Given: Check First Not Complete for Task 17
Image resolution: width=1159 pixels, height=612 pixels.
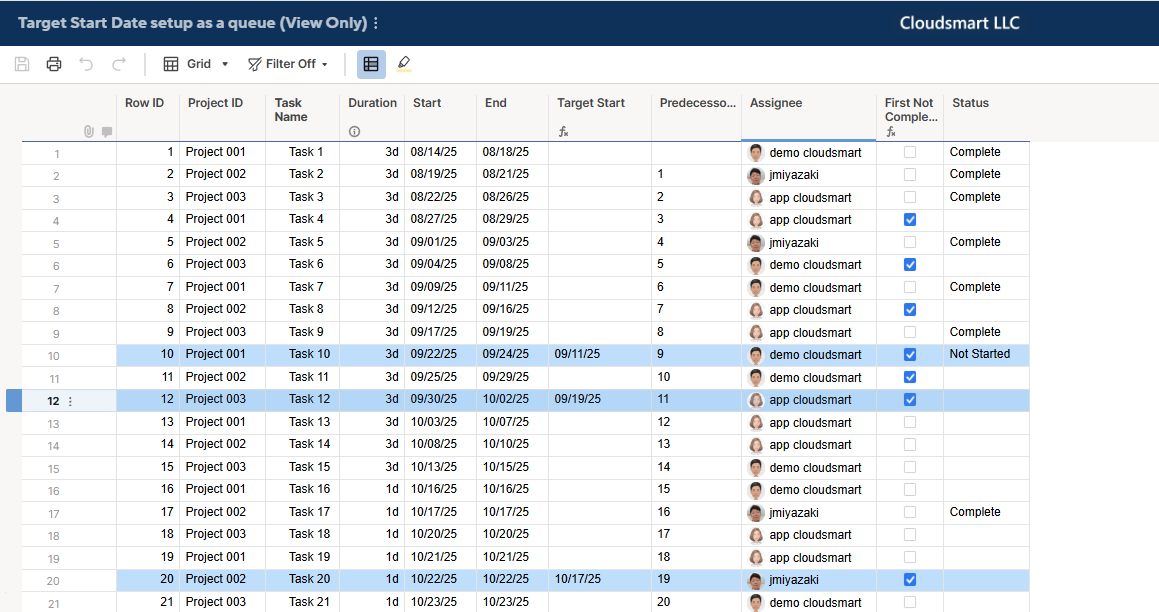Looking at the screenshot, I should tap(910, 512).
